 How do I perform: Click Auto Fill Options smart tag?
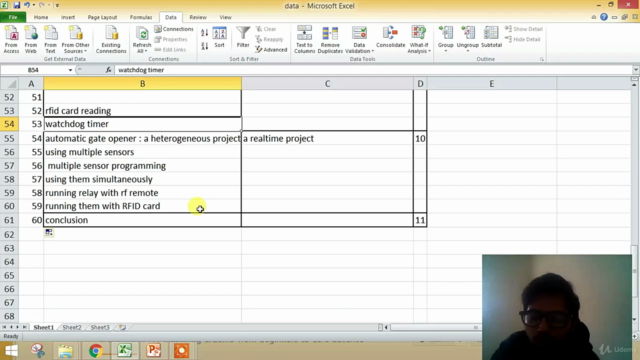pyautogui.click(x=49, y=233)
